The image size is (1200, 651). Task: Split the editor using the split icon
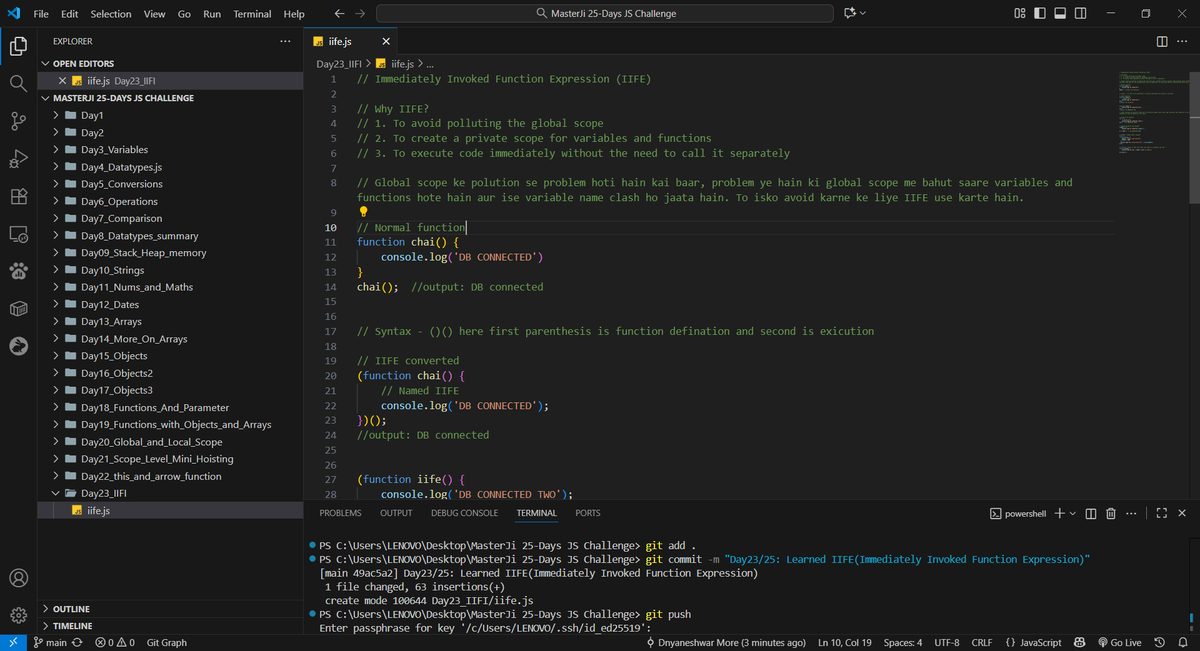pyautogui.click(x=1160, y=41)
